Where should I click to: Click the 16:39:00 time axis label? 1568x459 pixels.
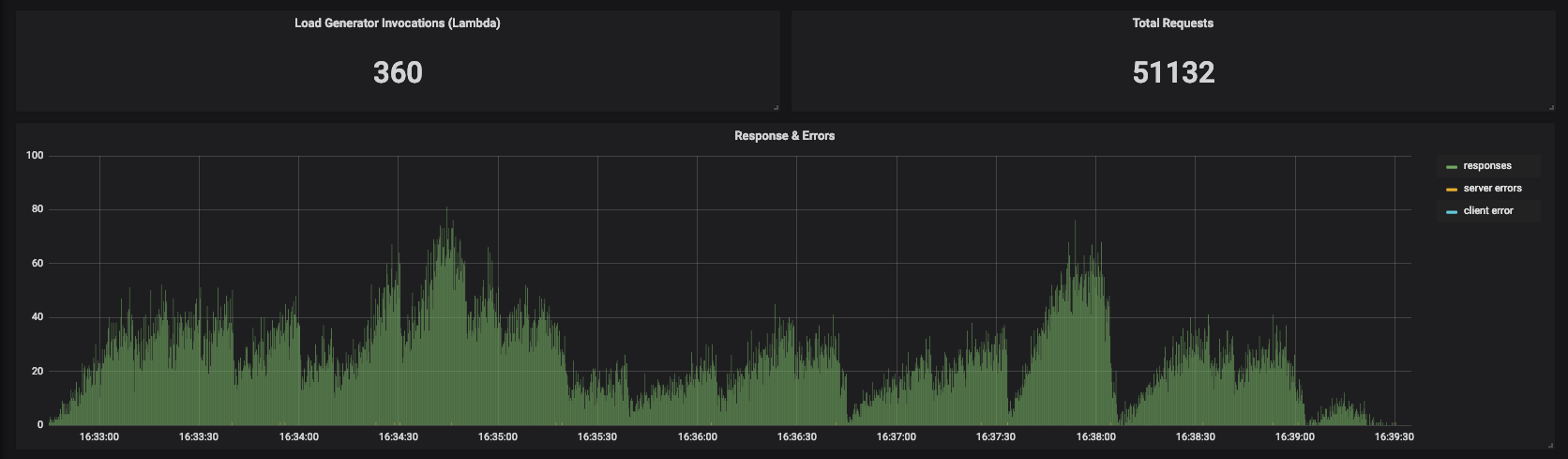[x=1294, y=436]
